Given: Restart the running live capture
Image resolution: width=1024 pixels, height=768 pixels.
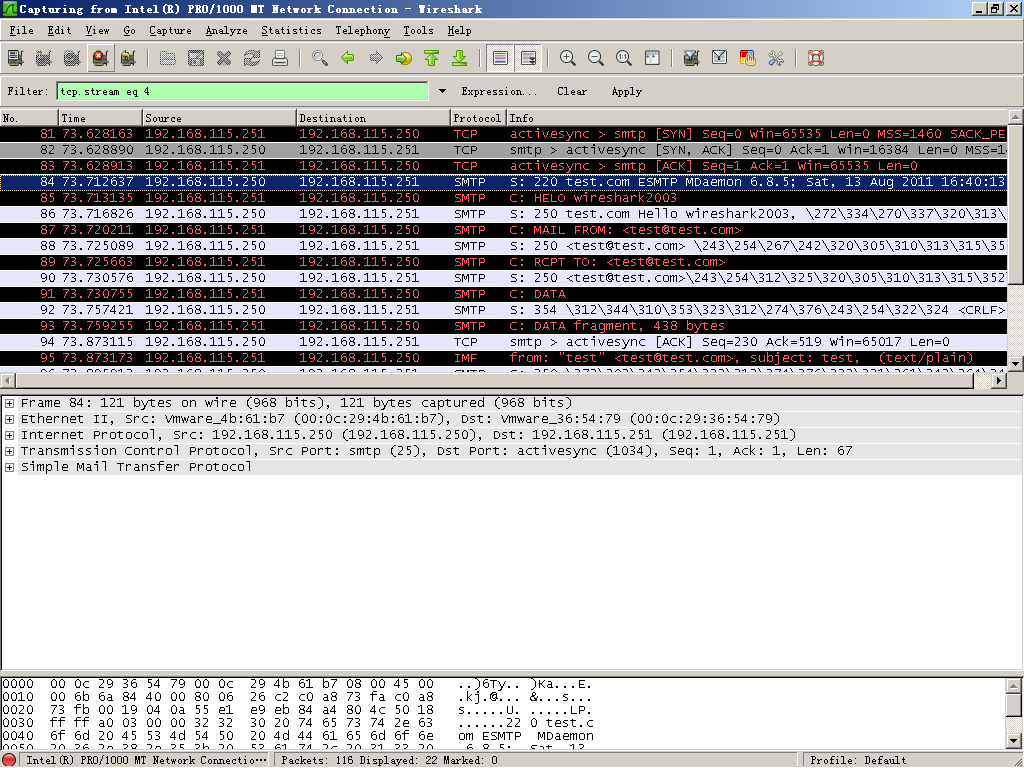Looking at the screenshot, I should 128,58.
